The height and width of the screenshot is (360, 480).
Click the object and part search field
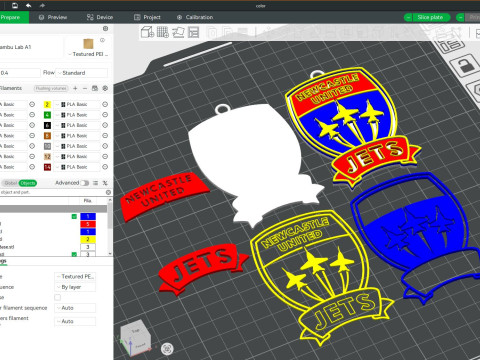tap(53, 192)
